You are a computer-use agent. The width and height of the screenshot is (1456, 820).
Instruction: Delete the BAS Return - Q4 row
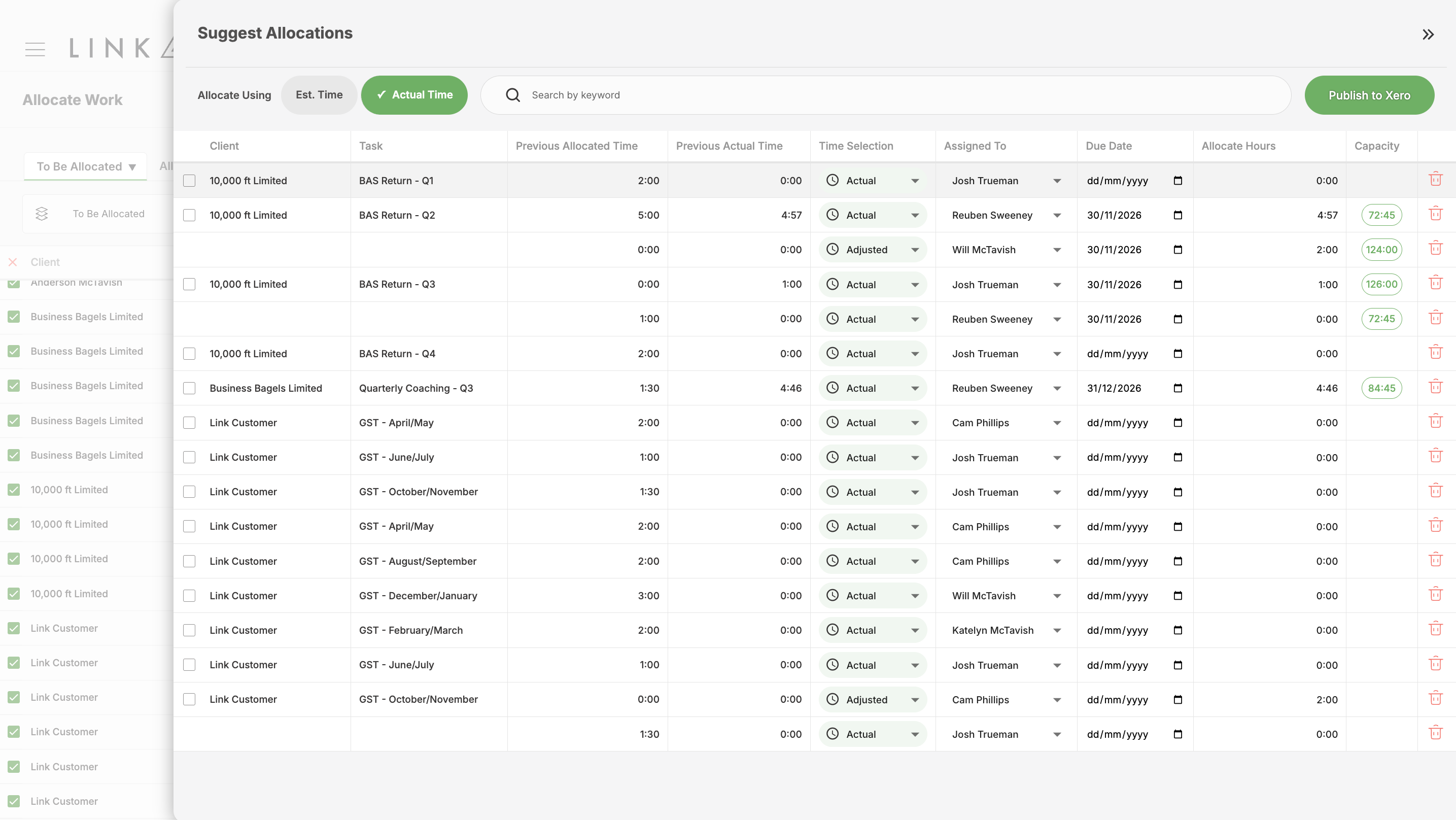[x=1436, y=353]
